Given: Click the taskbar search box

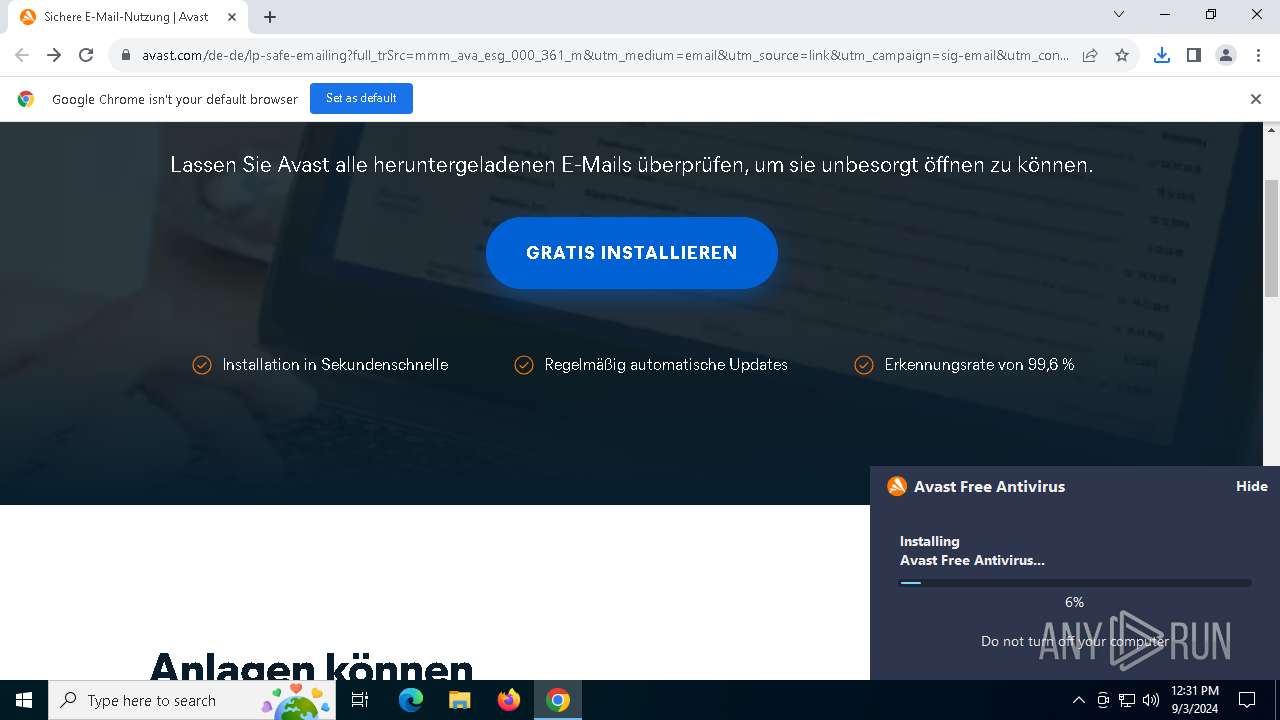Looking at the screenshot, I should tap(192, 700).
